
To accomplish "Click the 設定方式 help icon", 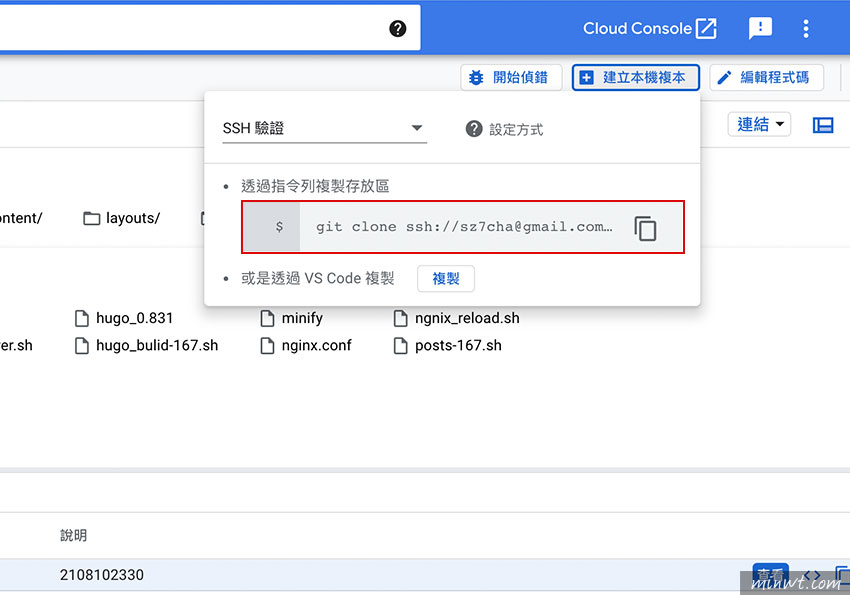I will click(x=474, y=129).
